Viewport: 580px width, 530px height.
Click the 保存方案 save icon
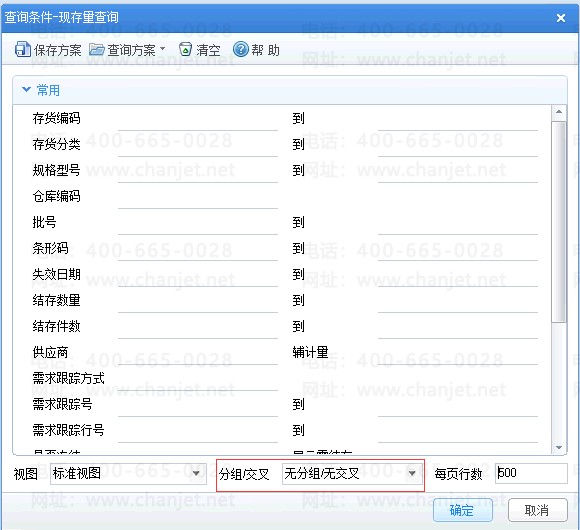(x=22, y=49)
